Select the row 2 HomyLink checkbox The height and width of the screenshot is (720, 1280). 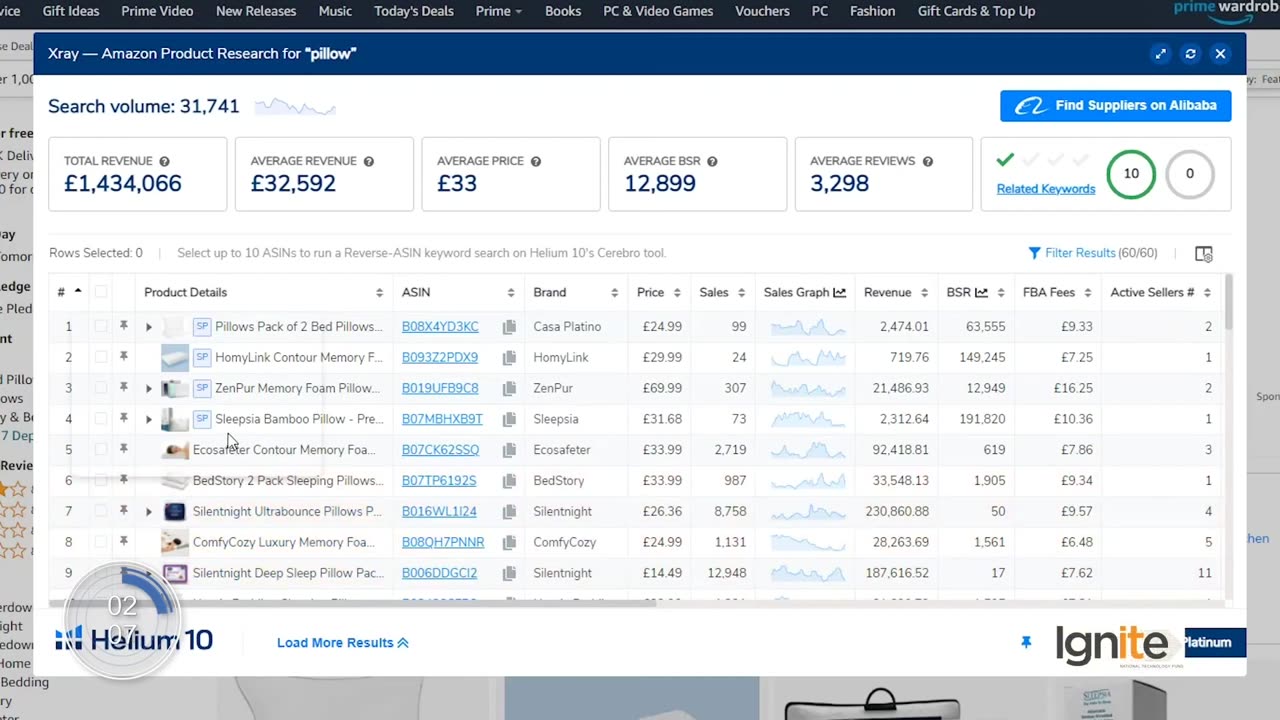(x=101, y=357)
